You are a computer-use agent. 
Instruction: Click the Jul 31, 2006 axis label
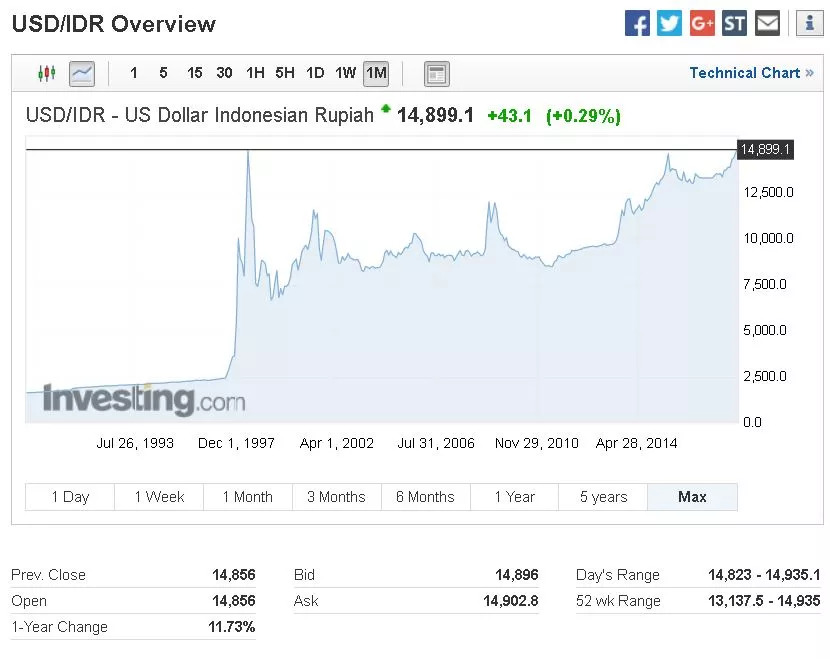436,443
